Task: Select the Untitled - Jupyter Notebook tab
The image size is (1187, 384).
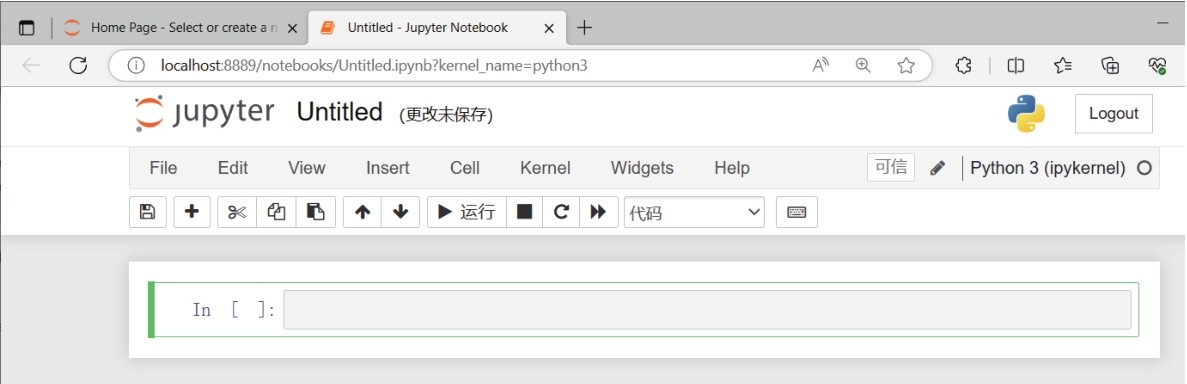Action: 437,28
